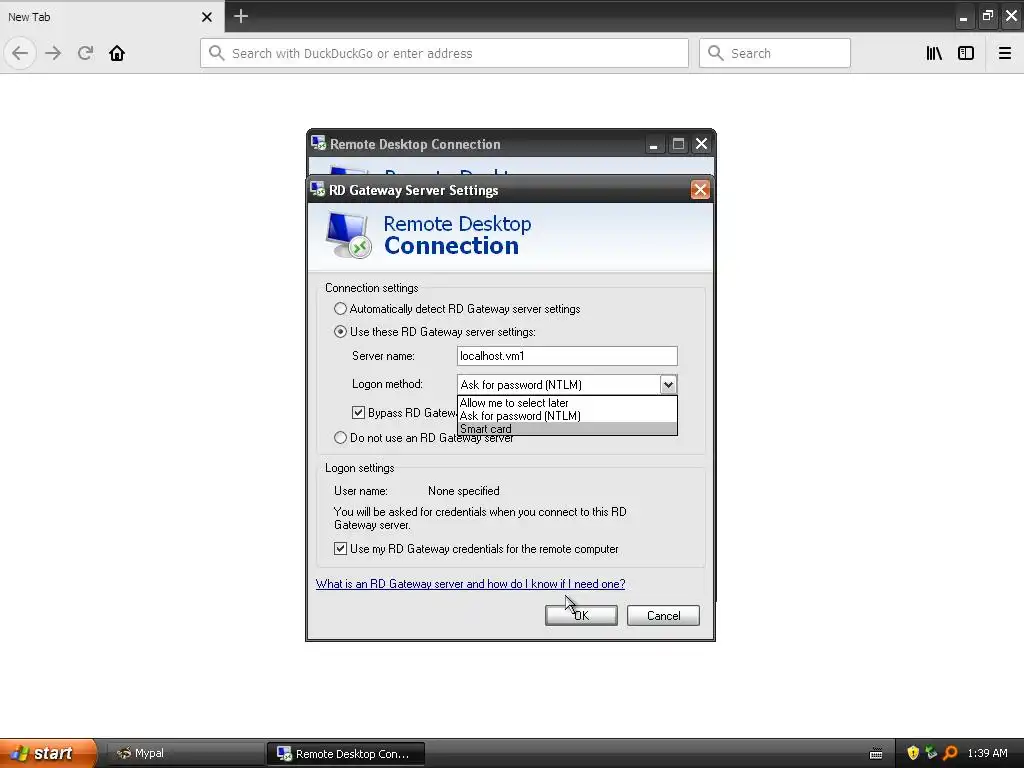Click into the browser Search box
The image size is (1024, 768).
click(x=775, y=53)
